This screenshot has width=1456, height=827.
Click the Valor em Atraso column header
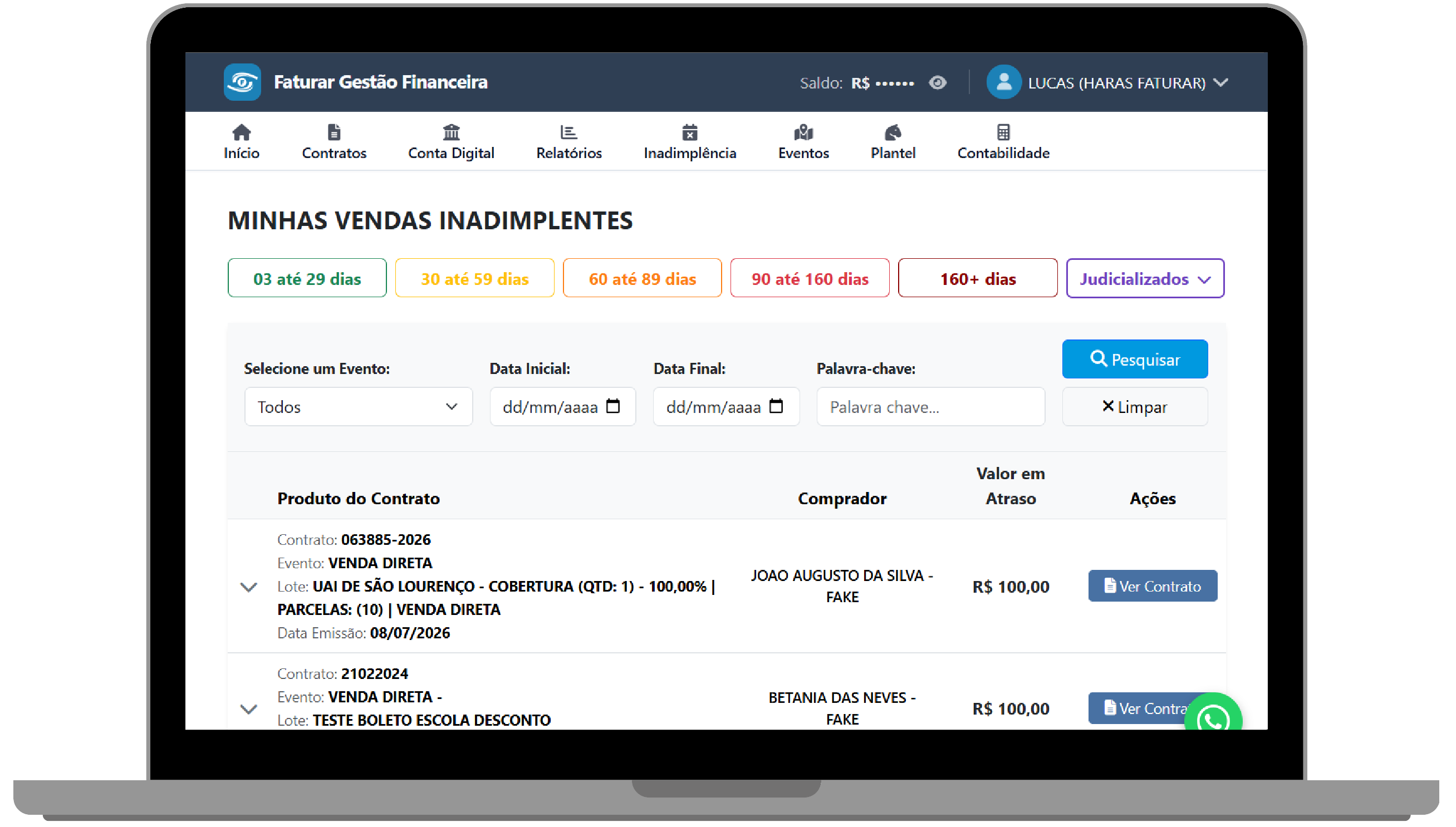1012,487
